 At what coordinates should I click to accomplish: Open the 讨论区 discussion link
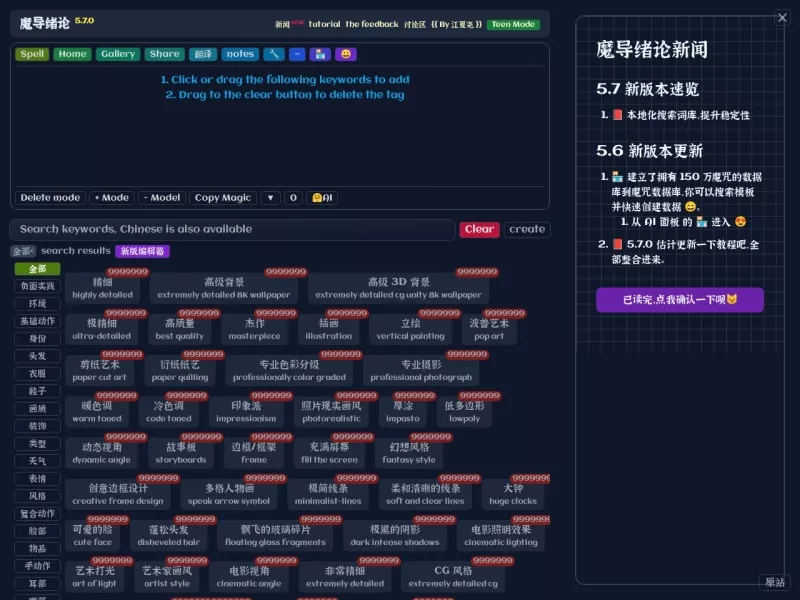(x=415, y=24)
